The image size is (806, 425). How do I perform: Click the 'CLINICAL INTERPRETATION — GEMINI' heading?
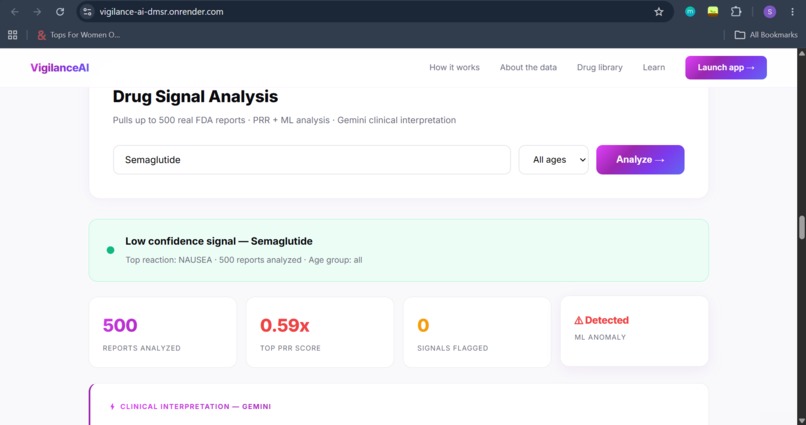pos(195,406)
